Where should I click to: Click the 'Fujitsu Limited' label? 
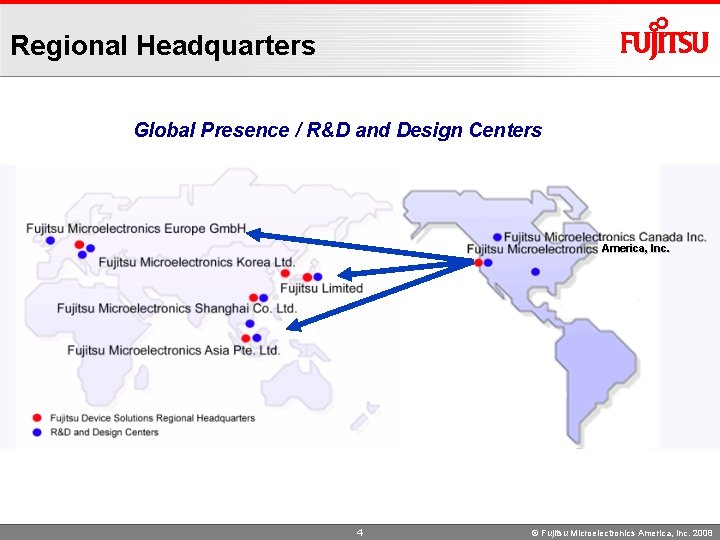321,288
